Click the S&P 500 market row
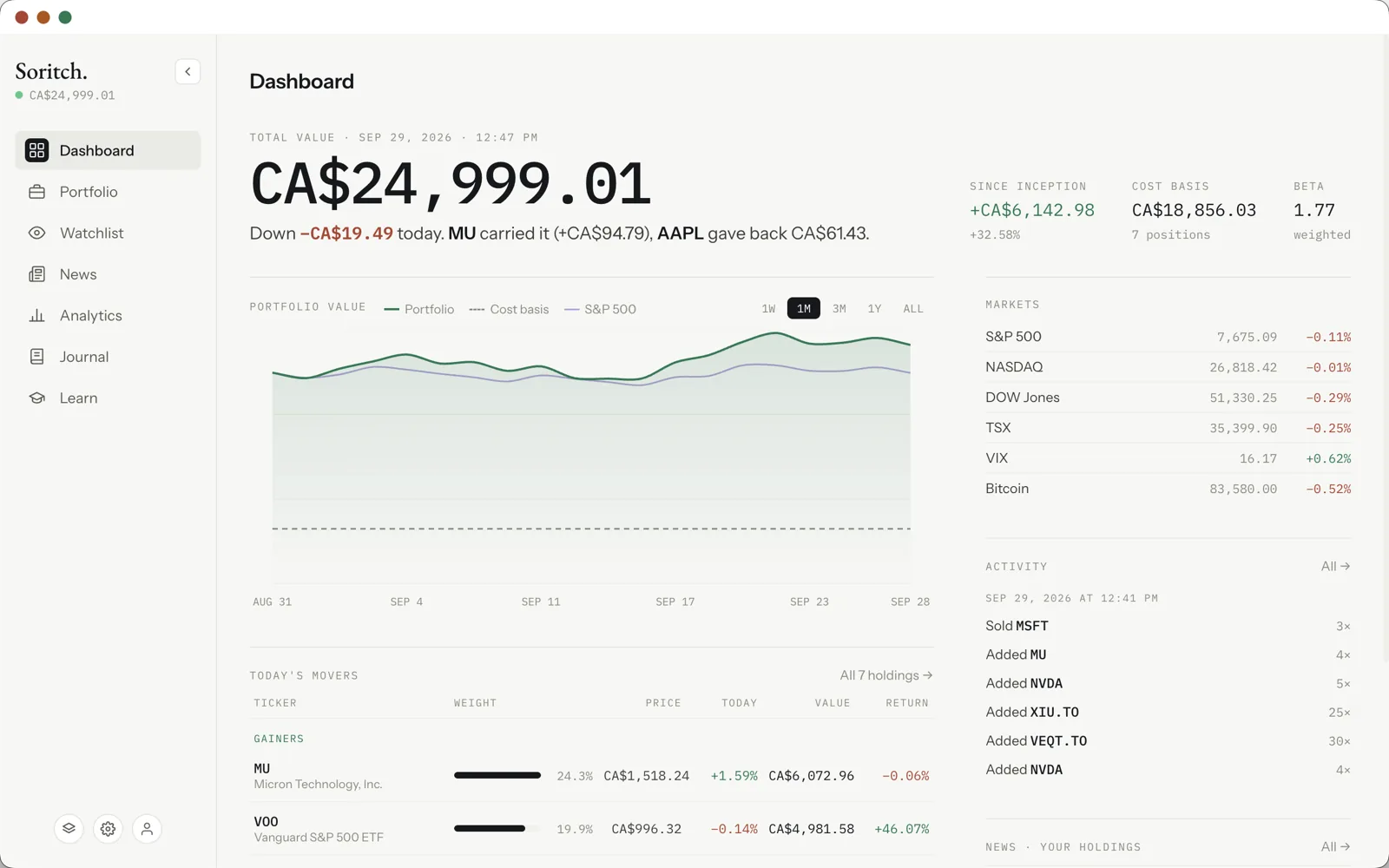The height and width of the screenshot is (868, 1389). tap(1168, 337)
